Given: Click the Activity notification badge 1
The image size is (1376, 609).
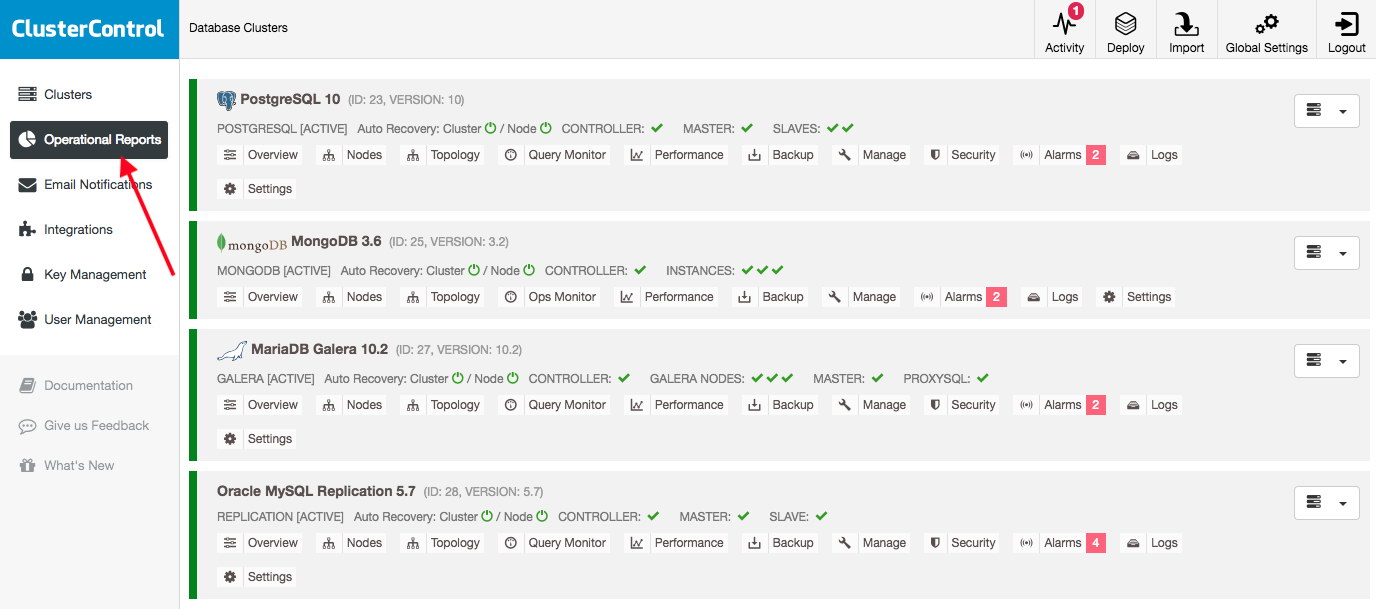Looking at the screenshot, I should click(1076, 11).
